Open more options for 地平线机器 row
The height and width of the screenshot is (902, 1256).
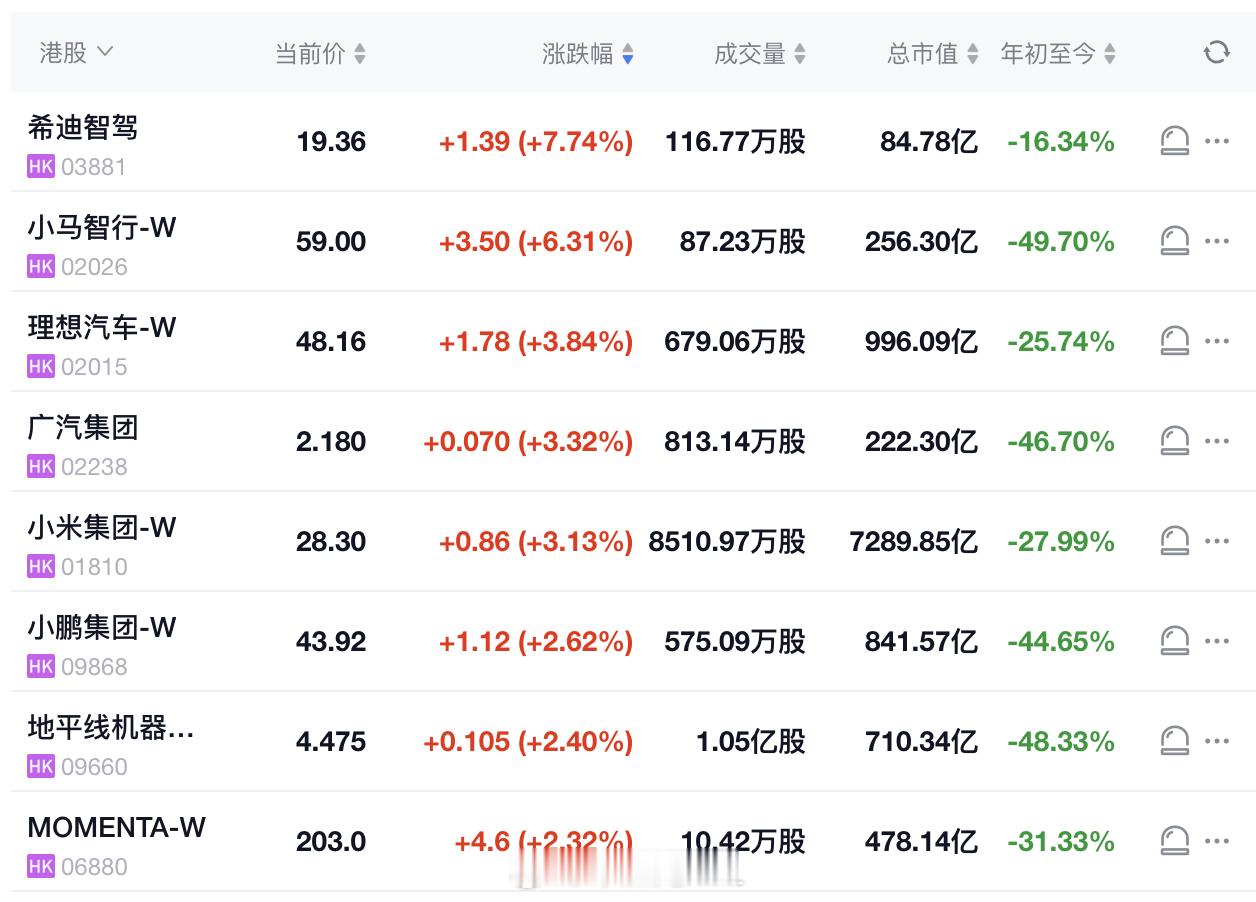point(1217,741)
